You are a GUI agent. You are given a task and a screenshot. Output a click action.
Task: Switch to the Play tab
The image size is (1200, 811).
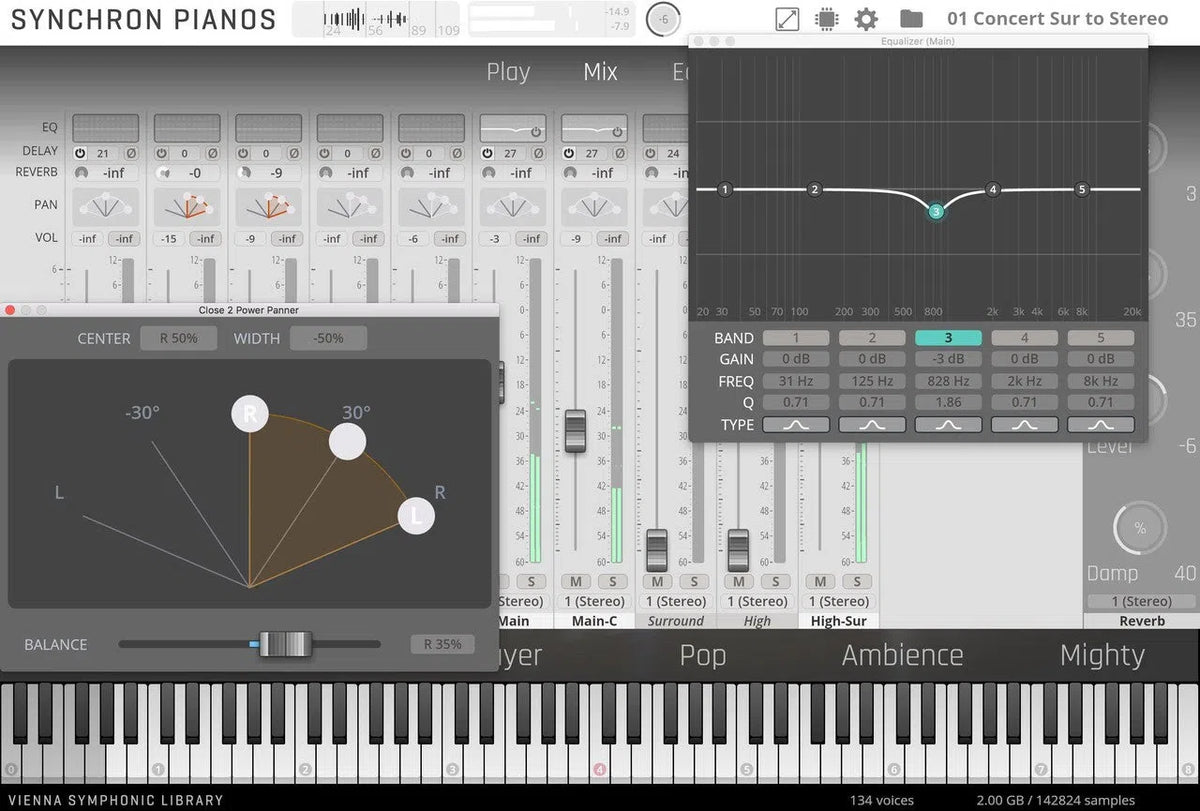tap(508, 71)
